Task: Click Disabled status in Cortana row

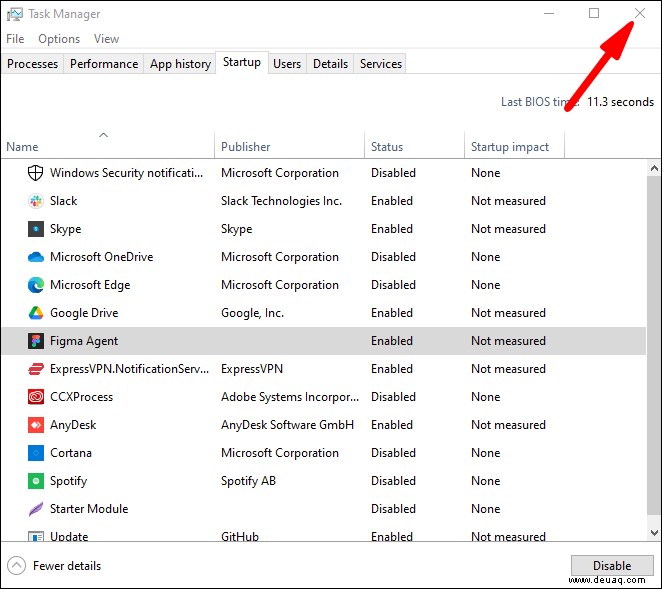Action: [x=393, y=453]
